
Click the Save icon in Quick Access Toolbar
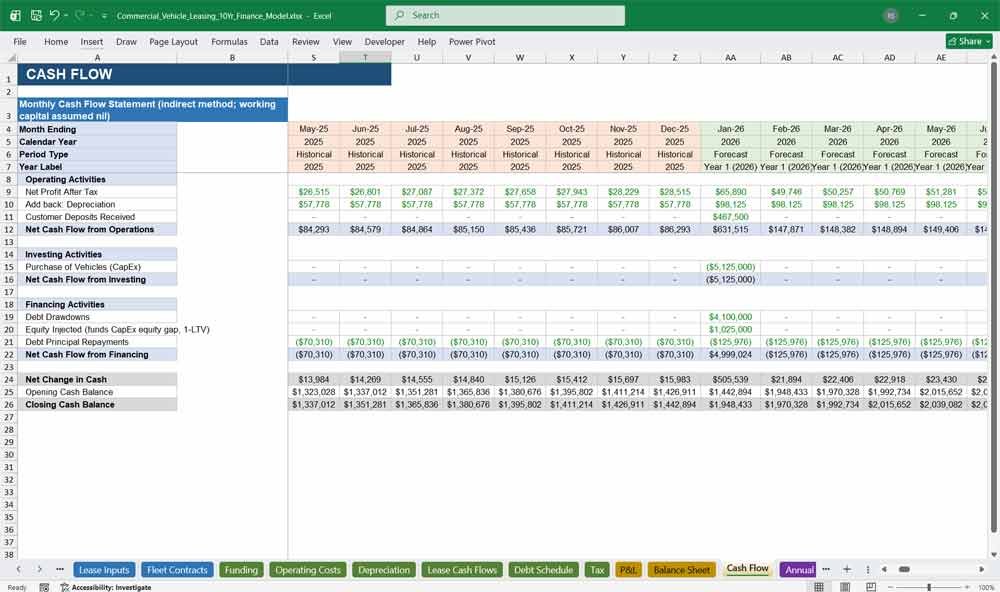(x=36, y=15)
